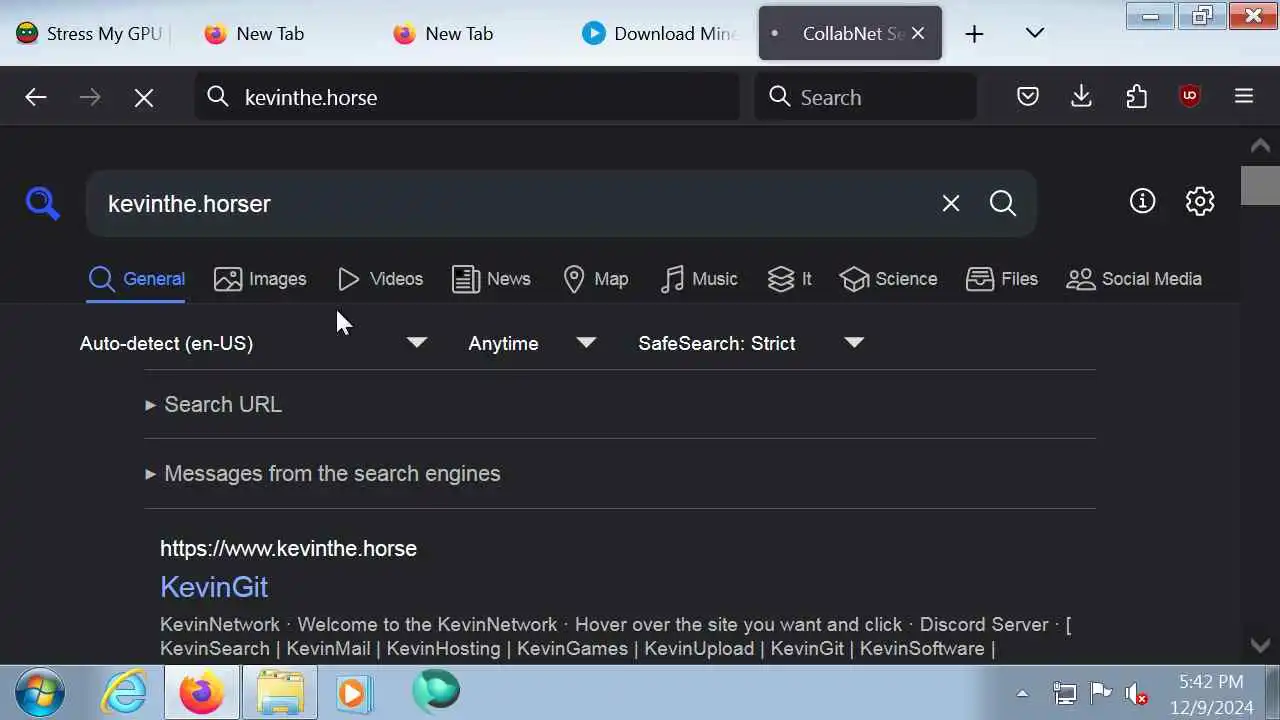Select the Images search category
This screenshot has height=720, width=1280.
(x=260, y=279)
